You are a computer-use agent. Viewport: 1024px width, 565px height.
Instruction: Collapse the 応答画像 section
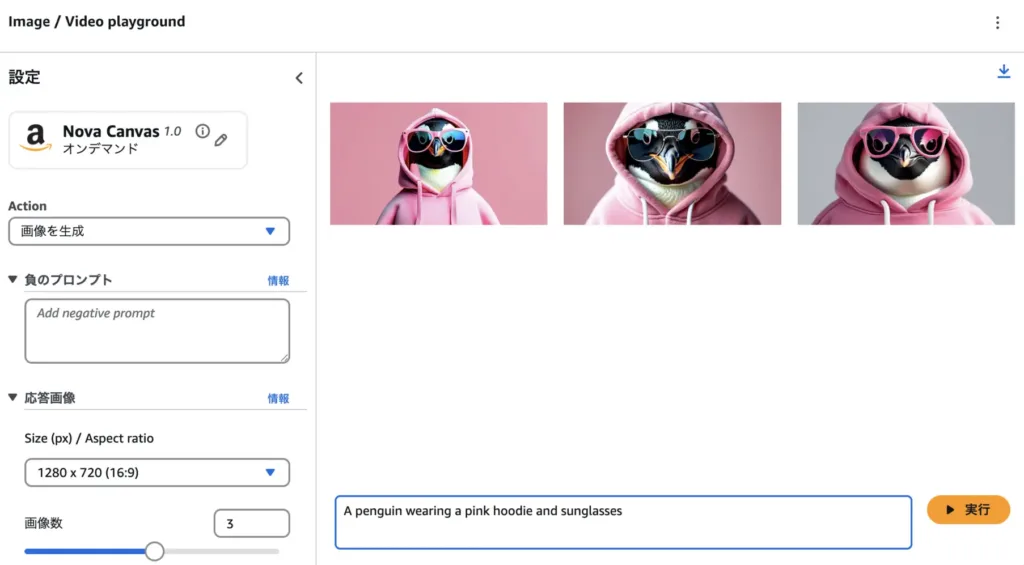[x=12, y=397]
